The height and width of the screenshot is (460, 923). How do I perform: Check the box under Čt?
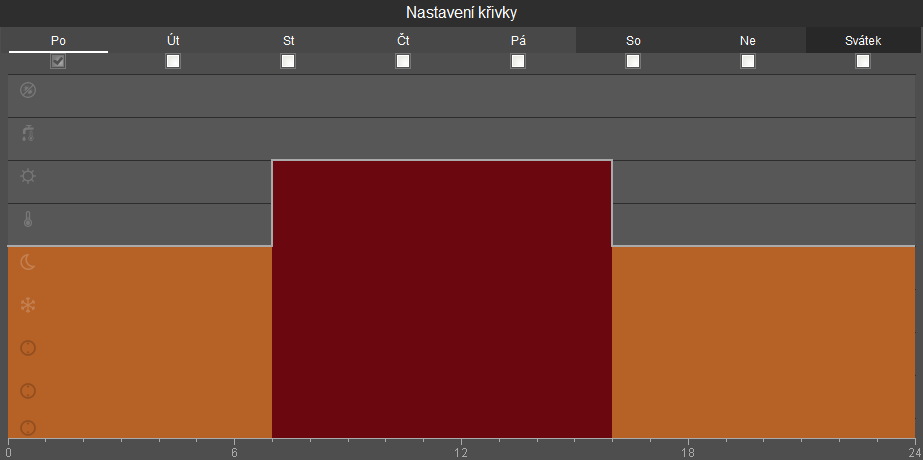(403, 61)
